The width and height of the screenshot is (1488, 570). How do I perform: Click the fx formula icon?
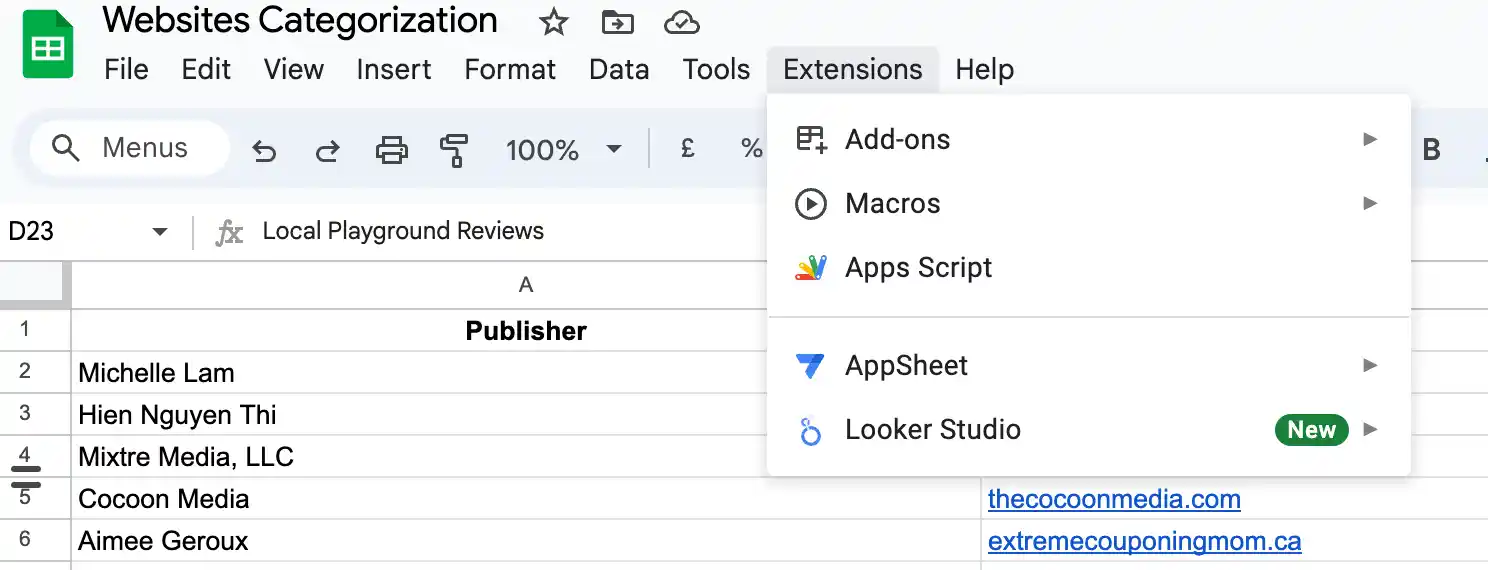pyautogui.click(x=229, y=232)
